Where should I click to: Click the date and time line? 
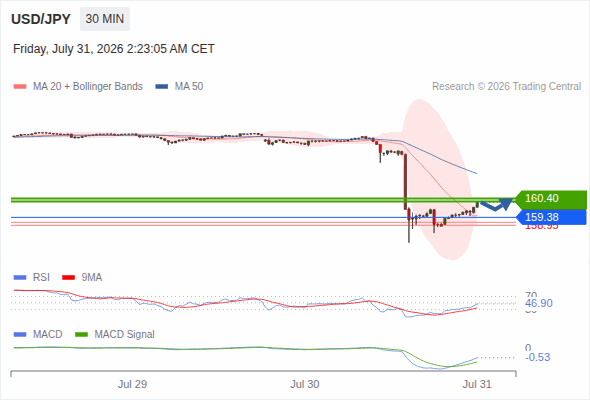pos(114,49)
